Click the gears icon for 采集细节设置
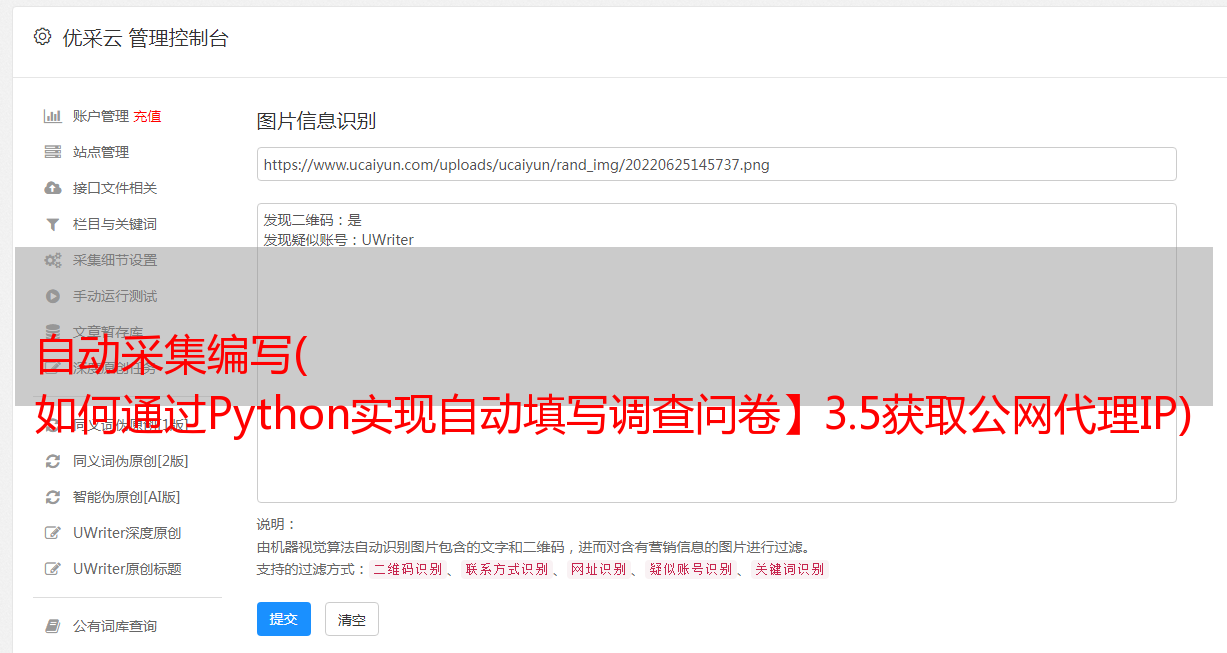Viewport: 1227px width, 653px height. [53, 260]
